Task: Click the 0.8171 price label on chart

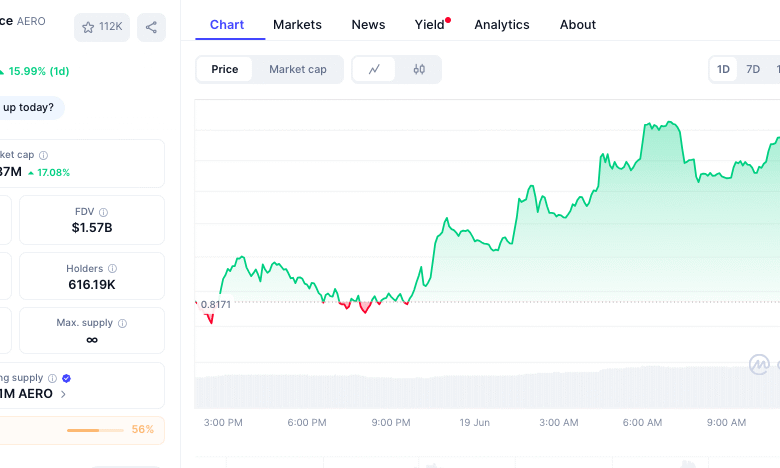Action: 215,304
